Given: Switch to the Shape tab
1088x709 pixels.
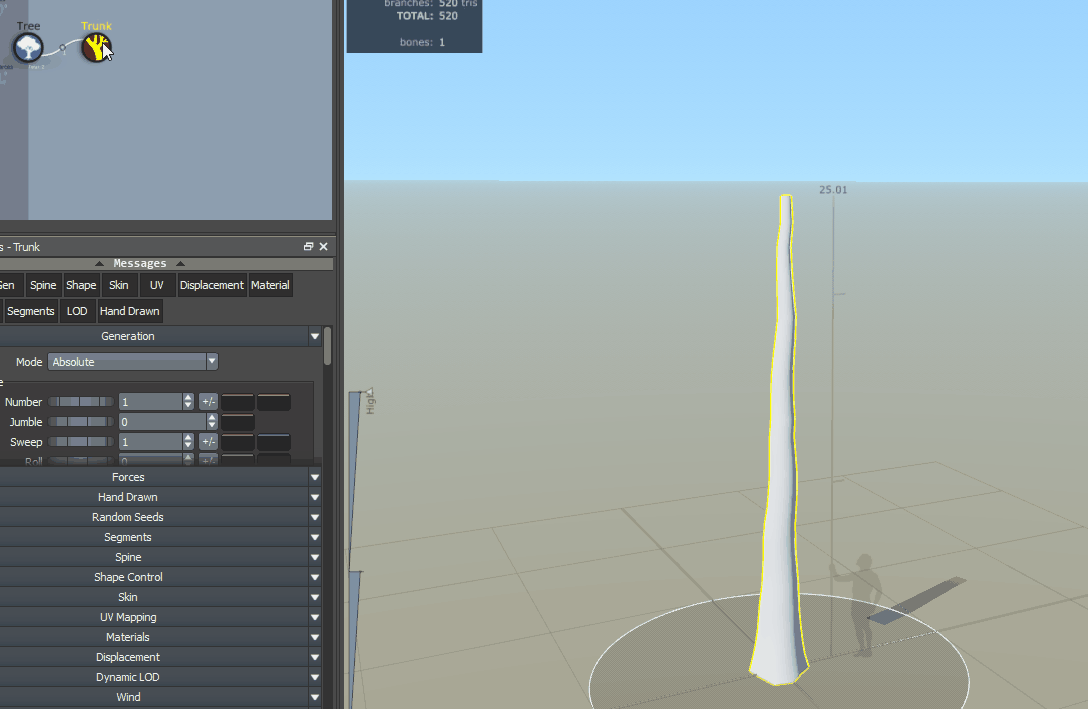Looking at the screenshot, I should 81,285.
